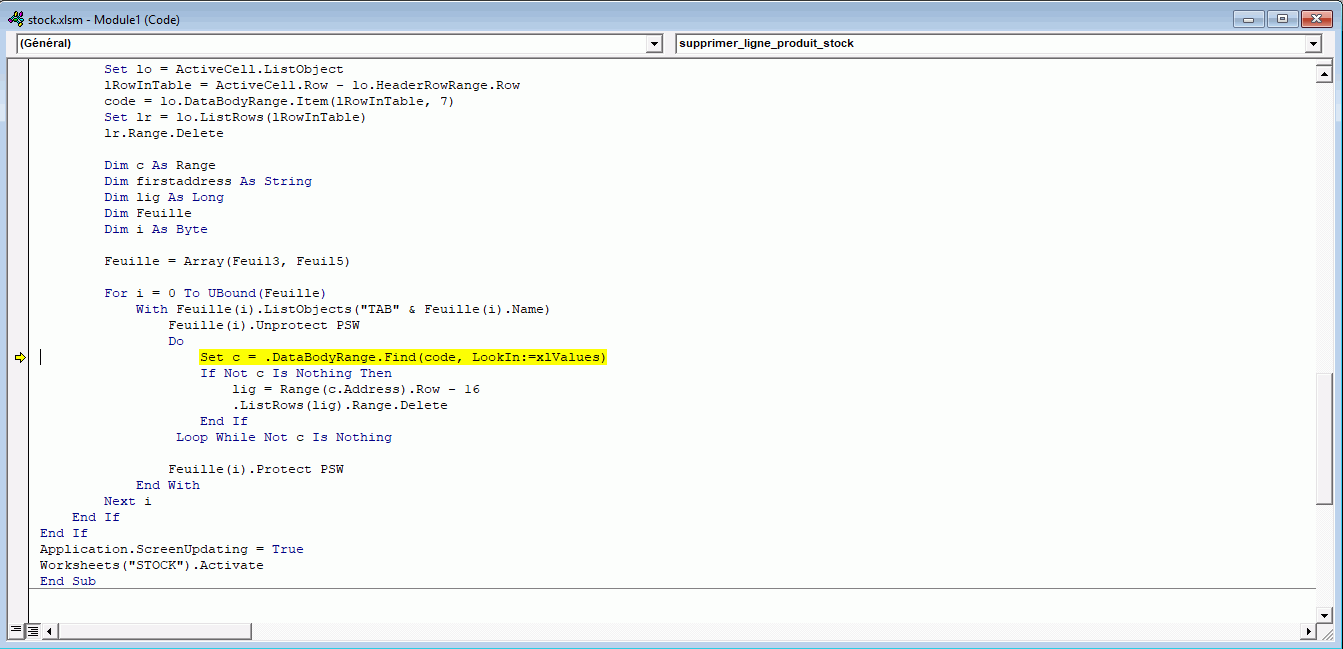Click the 'With Feuille(i).ListObjects' line

coord(344,309)
